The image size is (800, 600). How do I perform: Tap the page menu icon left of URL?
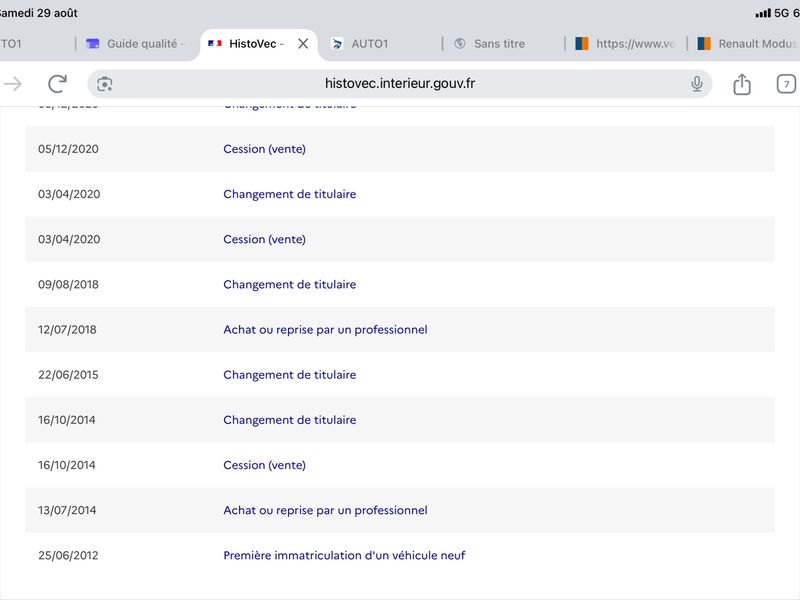105,84
